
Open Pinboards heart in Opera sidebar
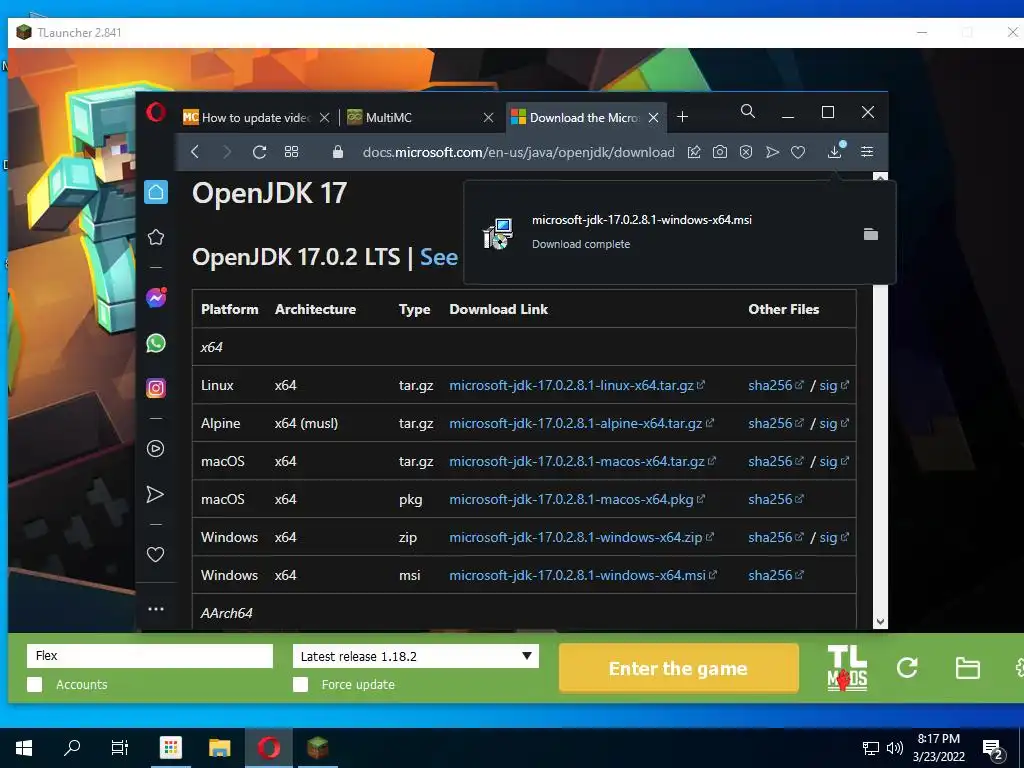click(x=155, y=554)
